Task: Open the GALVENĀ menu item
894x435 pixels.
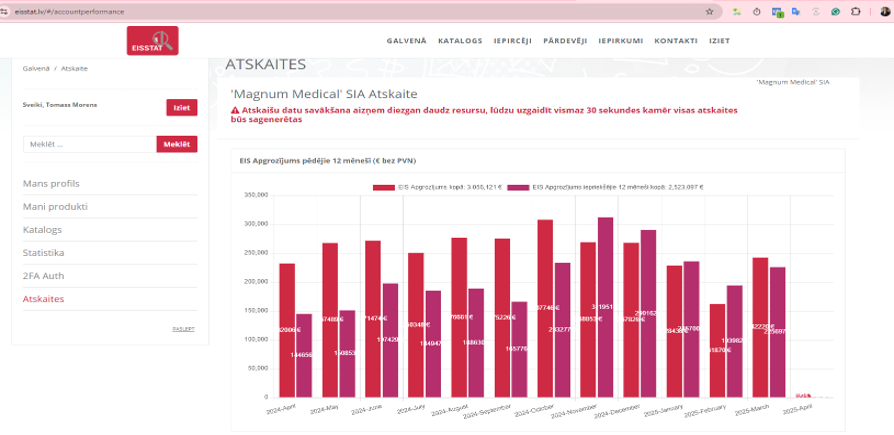Action: click(x=407, y=41)
